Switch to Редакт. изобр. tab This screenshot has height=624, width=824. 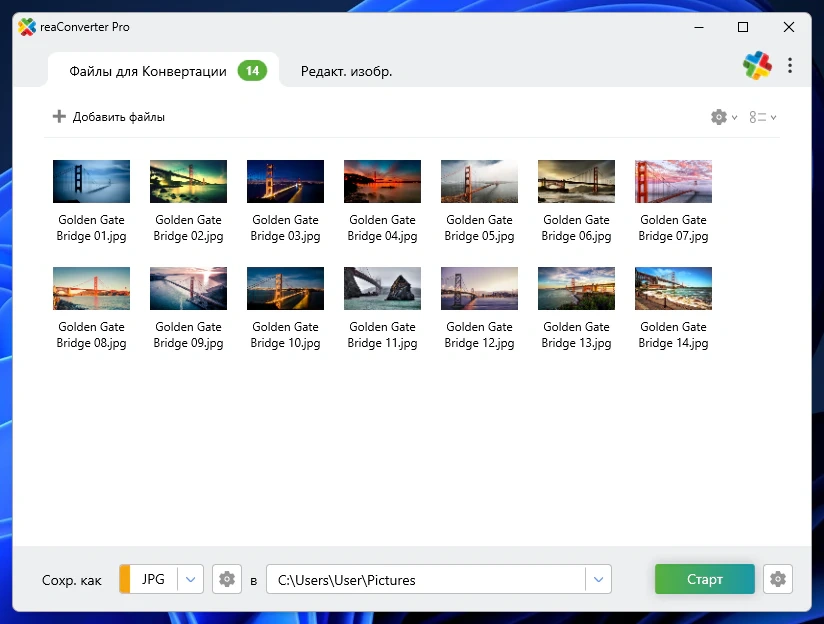(346, 71)
